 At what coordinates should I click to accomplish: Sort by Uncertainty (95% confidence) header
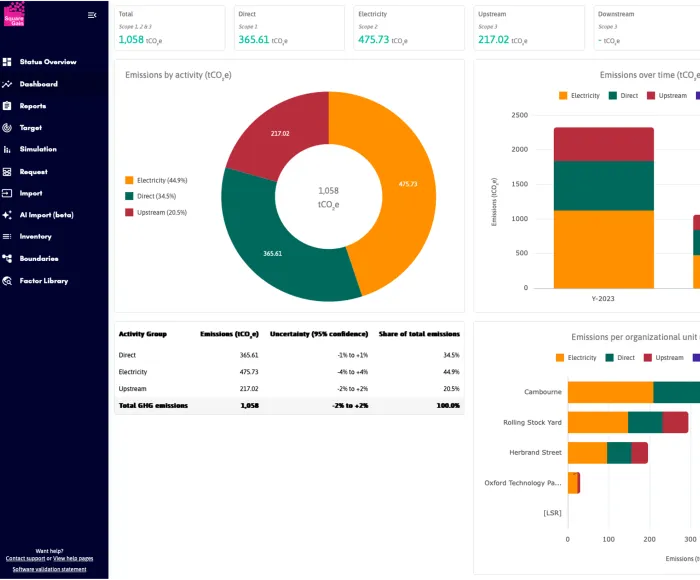tap(319, 334)
